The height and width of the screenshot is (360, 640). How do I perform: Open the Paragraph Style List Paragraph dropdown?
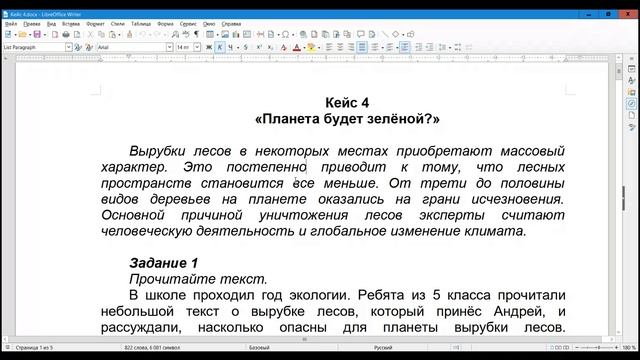point(68,47)
